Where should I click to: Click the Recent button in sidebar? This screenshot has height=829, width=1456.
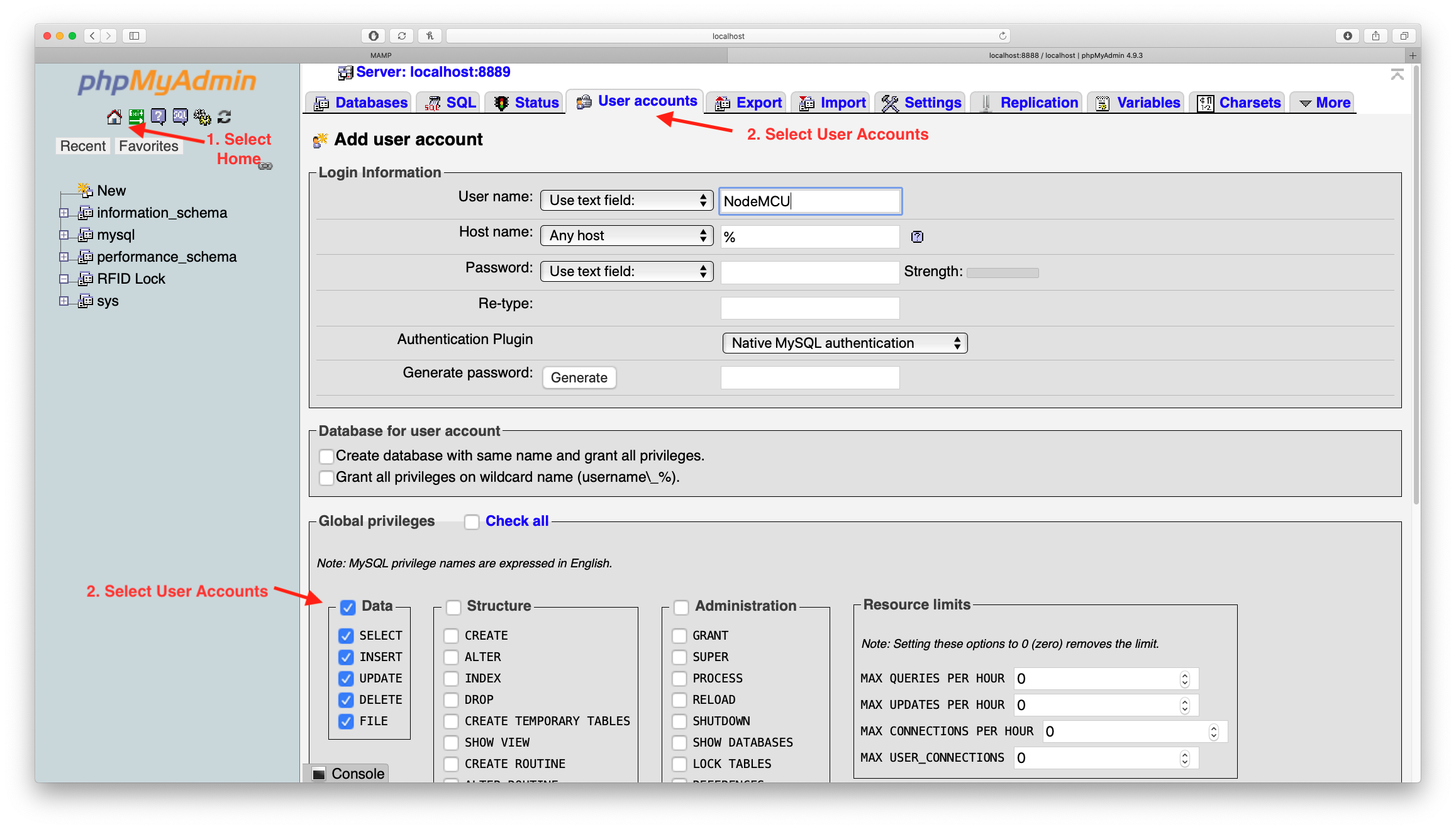(x=83, y=147)
